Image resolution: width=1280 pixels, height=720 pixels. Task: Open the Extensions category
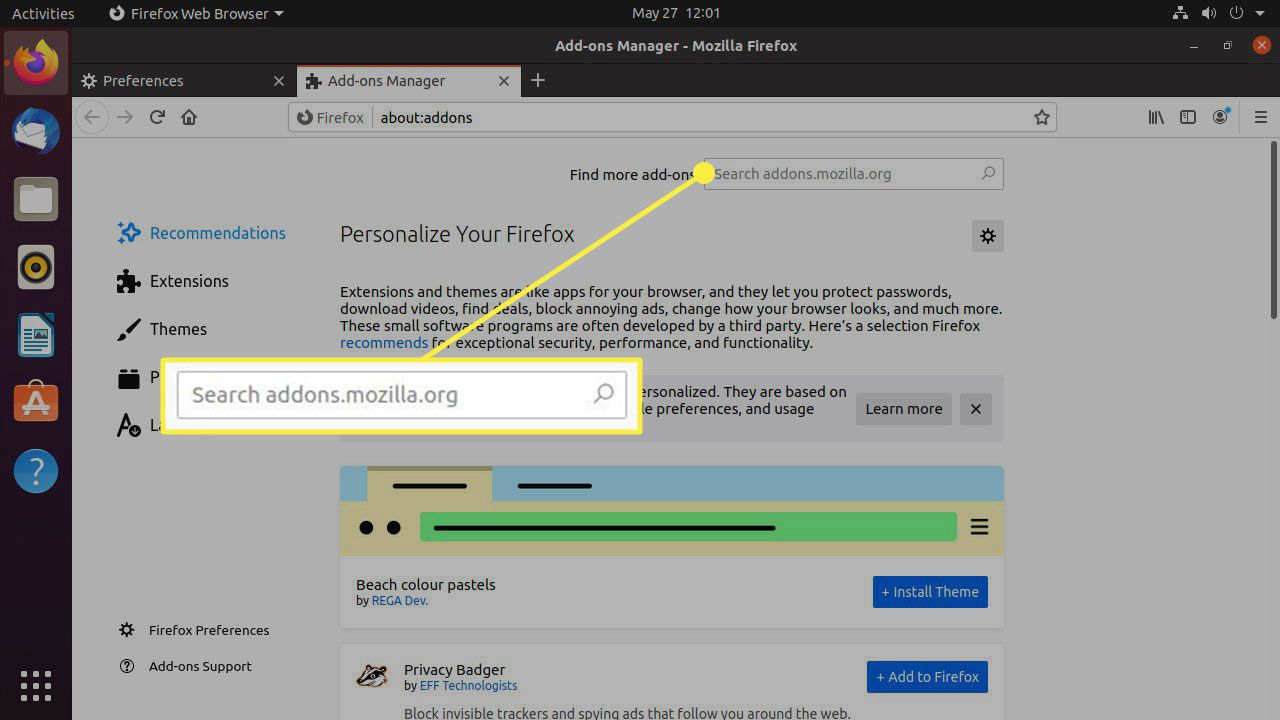[x=173, y=281]
